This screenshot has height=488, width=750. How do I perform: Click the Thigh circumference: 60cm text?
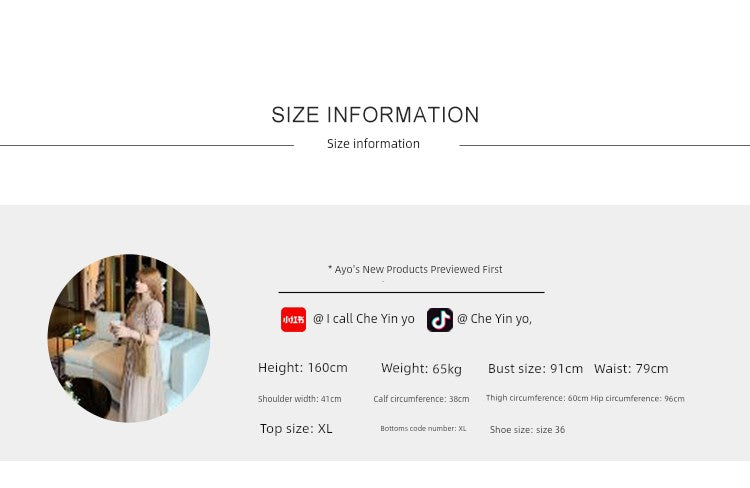pos(537,398)
